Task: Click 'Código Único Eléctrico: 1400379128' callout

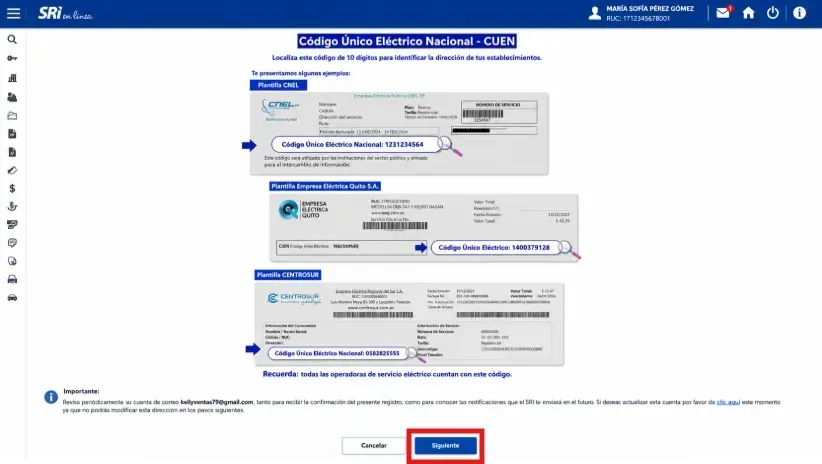Action: (495, 247)
